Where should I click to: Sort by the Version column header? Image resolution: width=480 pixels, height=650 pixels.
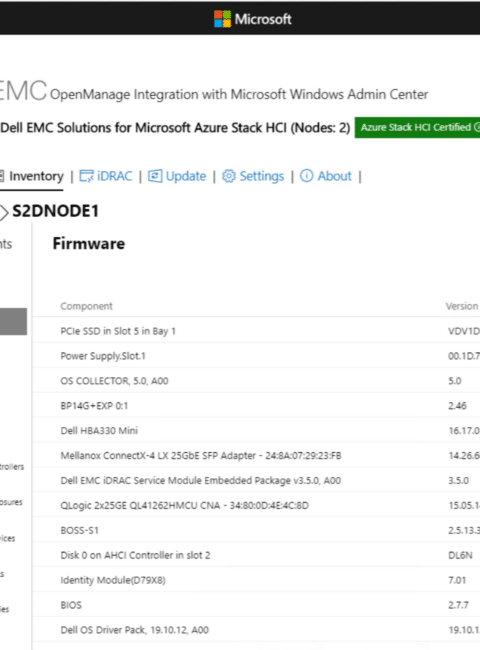[462, 306]
